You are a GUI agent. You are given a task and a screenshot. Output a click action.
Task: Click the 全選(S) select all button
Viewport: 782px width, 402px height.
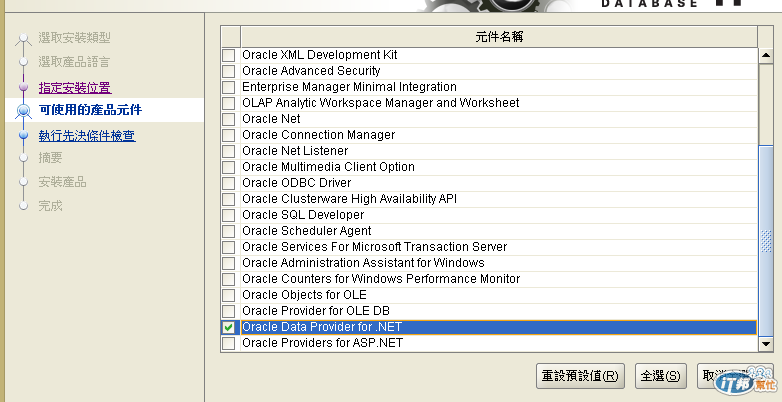pyautogui.click(x=661, y=376)
